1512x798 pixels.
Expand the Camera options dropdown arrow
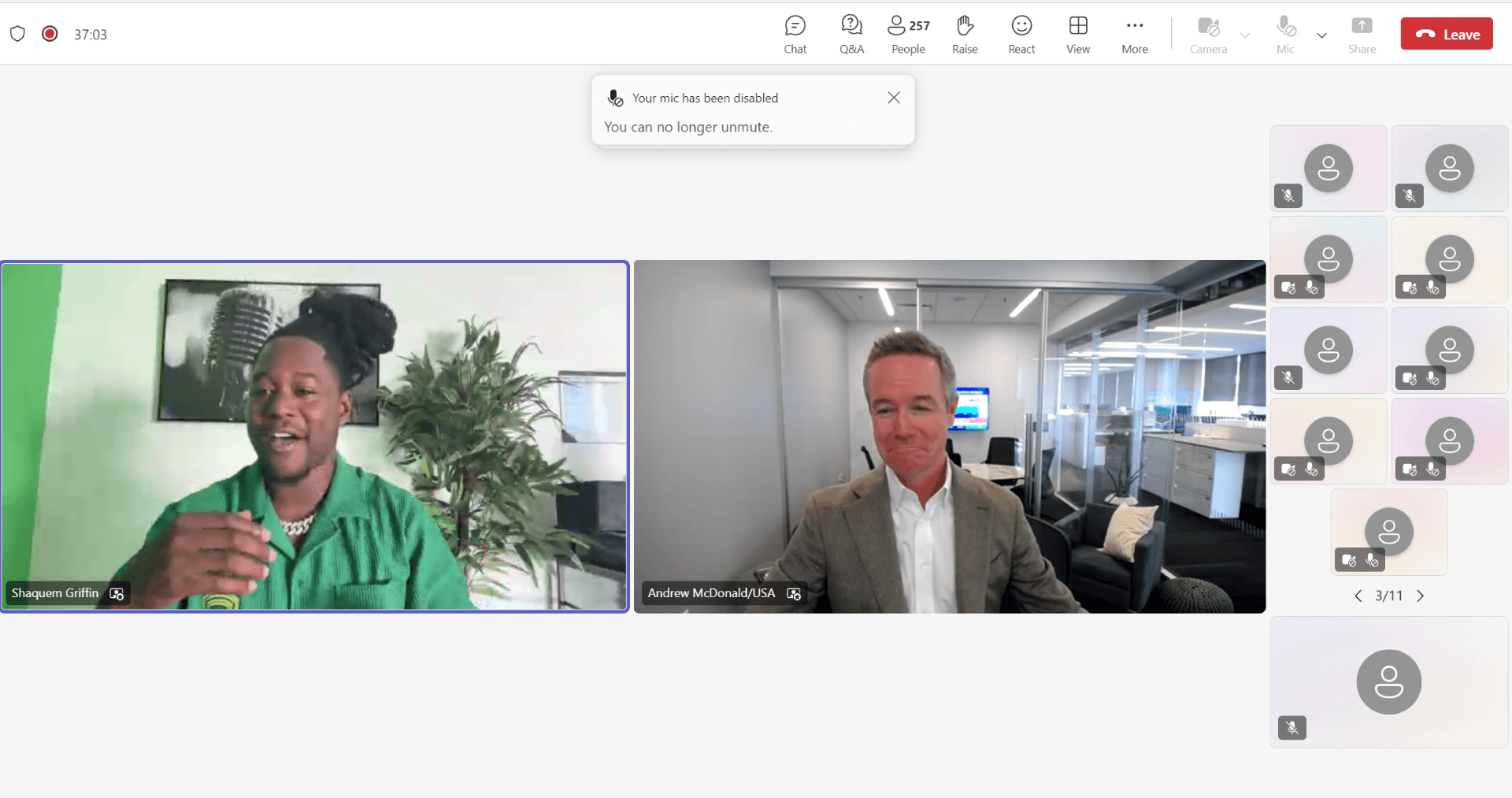(1245, 35)
